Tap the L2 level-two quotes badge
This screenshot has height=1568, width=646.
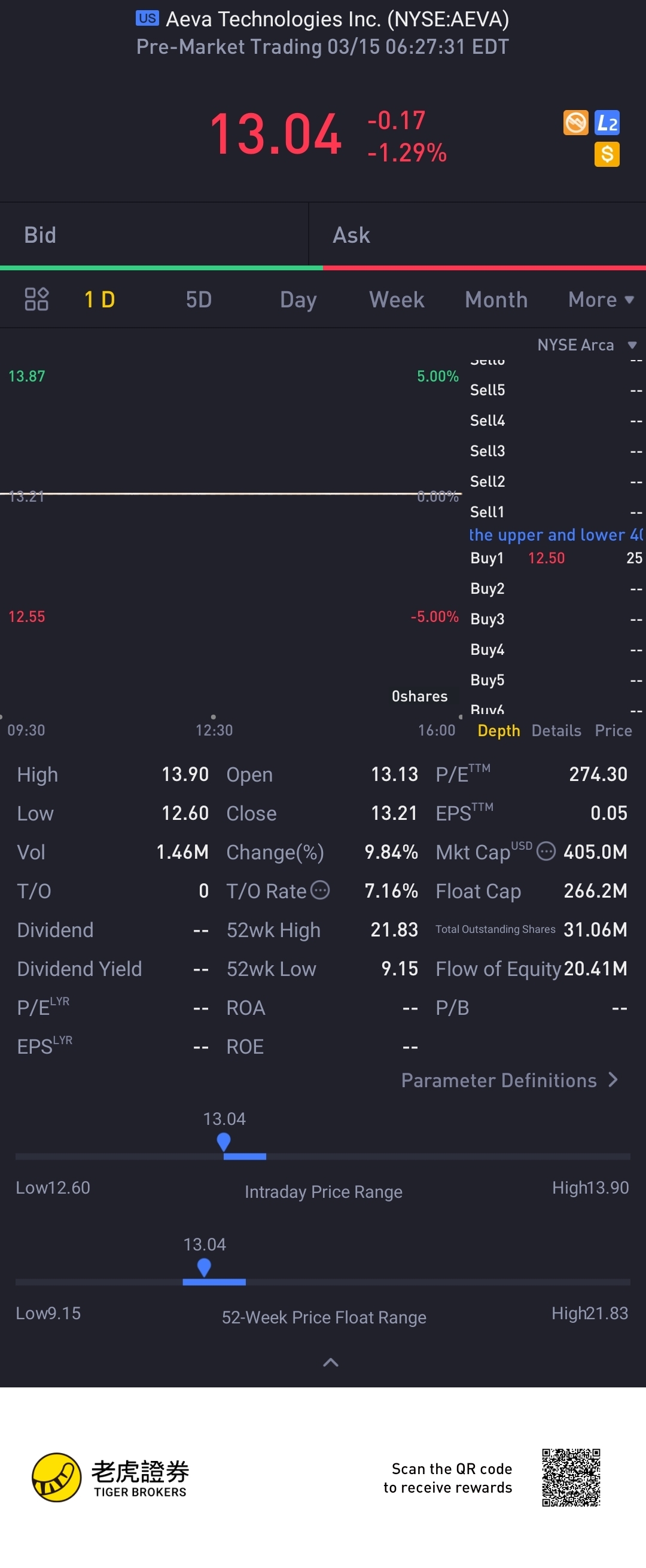coord(607,123)
